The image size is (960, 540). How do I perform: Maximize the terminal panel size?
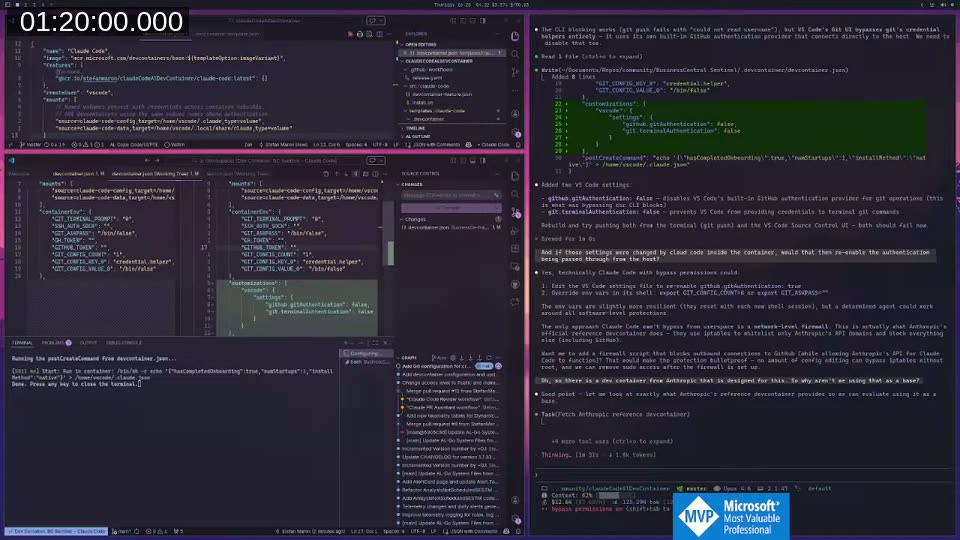[x=375, y=343]
